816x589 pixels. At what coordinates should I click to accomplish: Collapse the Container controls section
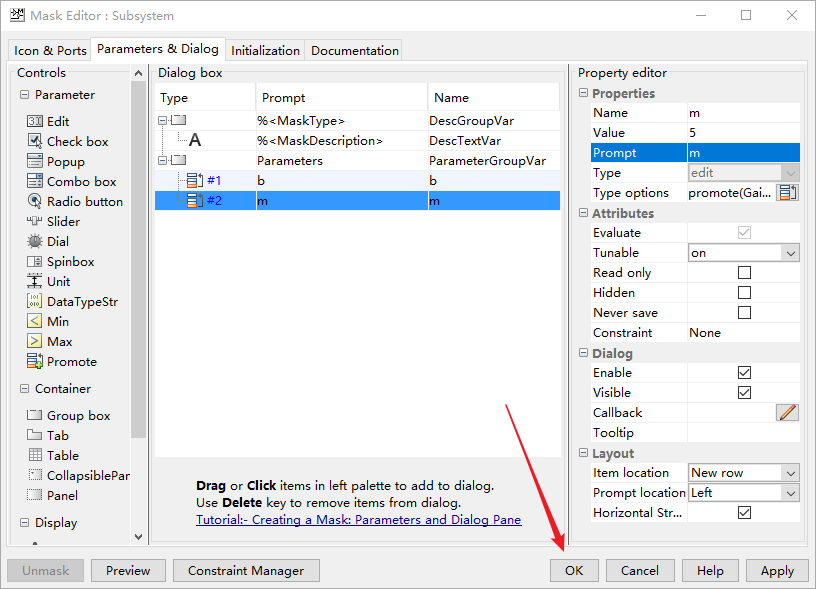point(24,389)
